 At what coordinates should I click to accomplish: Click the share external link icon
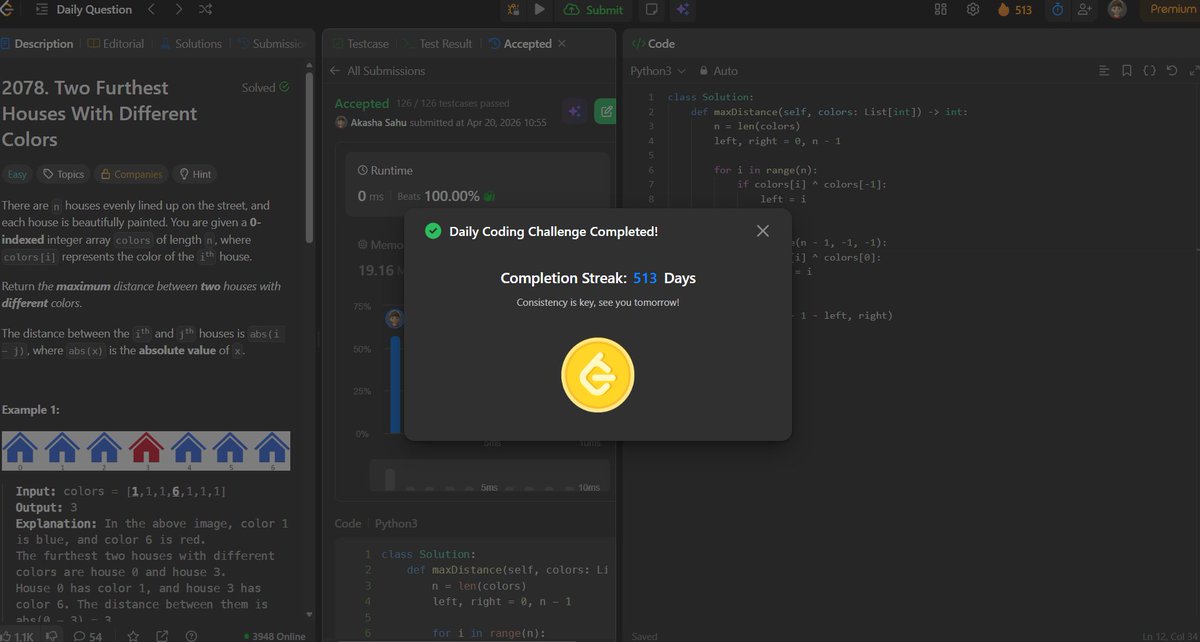click(161, 636)
